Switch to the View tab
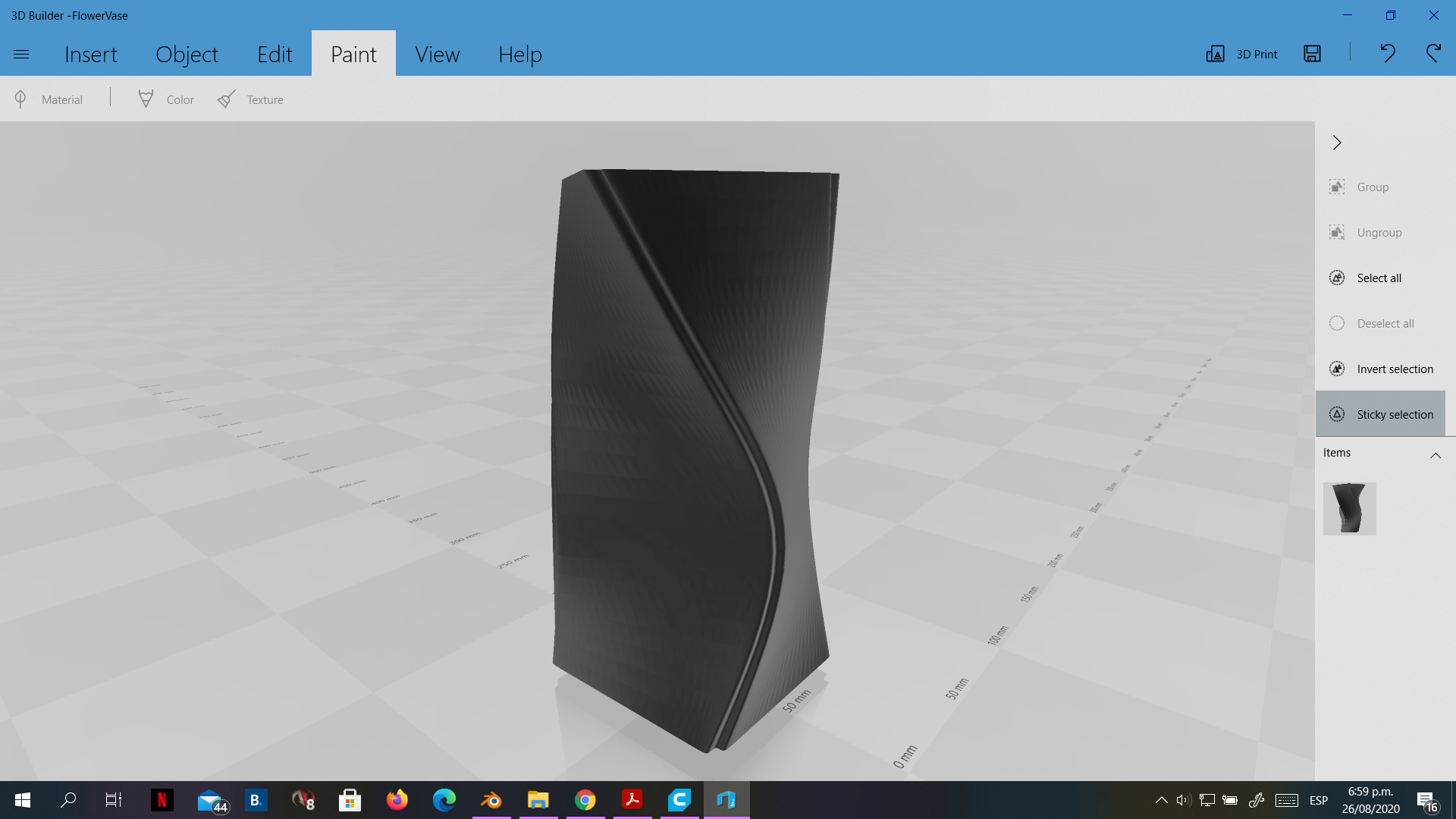The width and height of the screenshot is (1456, 819). (437, 54)
